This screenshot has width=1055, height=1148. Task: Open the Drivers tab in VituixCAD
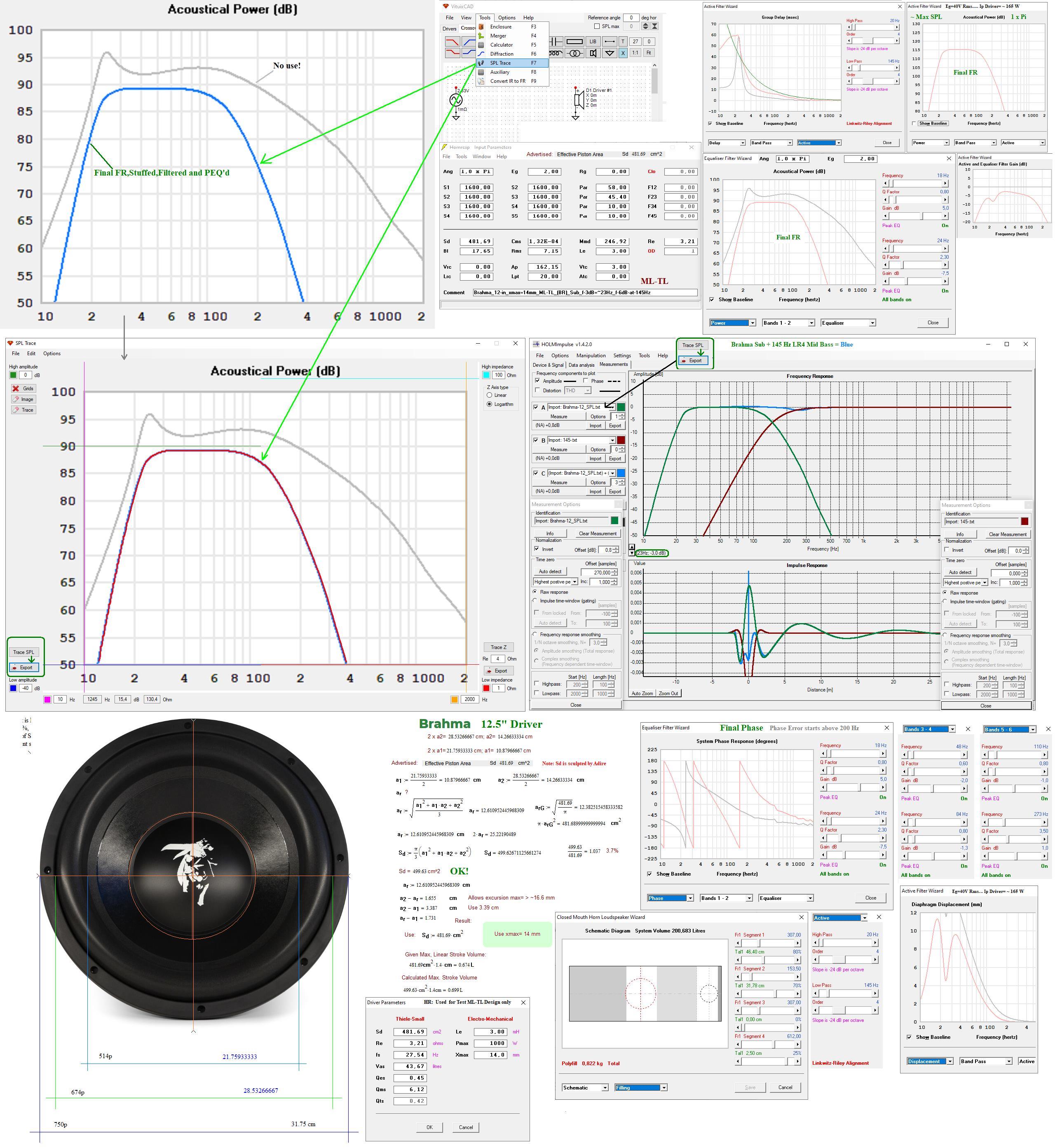click(450, 29)
